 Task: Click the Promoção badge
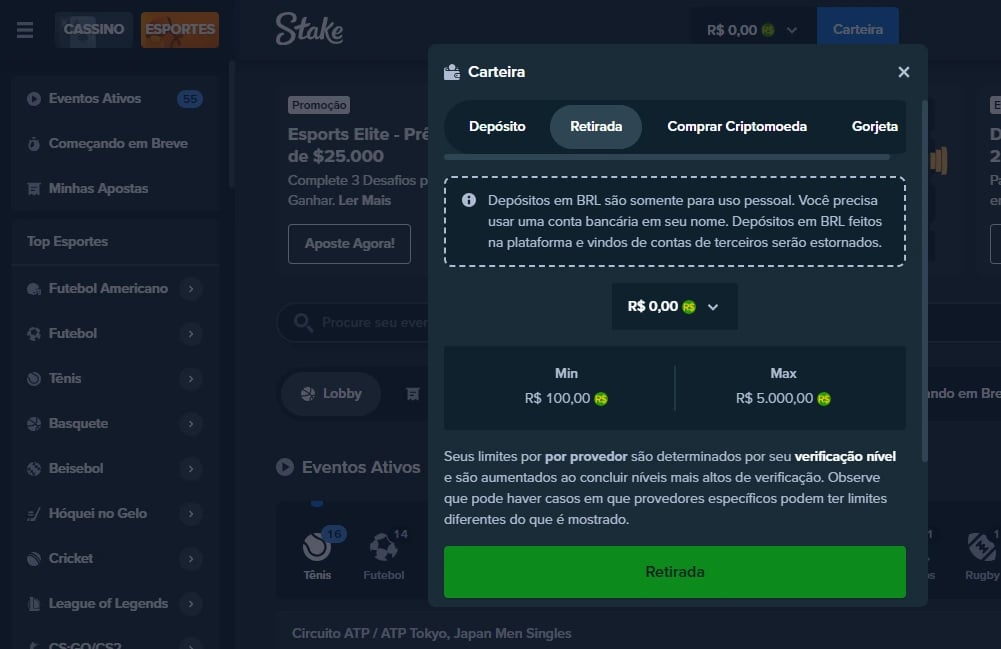tap(319, 105)
